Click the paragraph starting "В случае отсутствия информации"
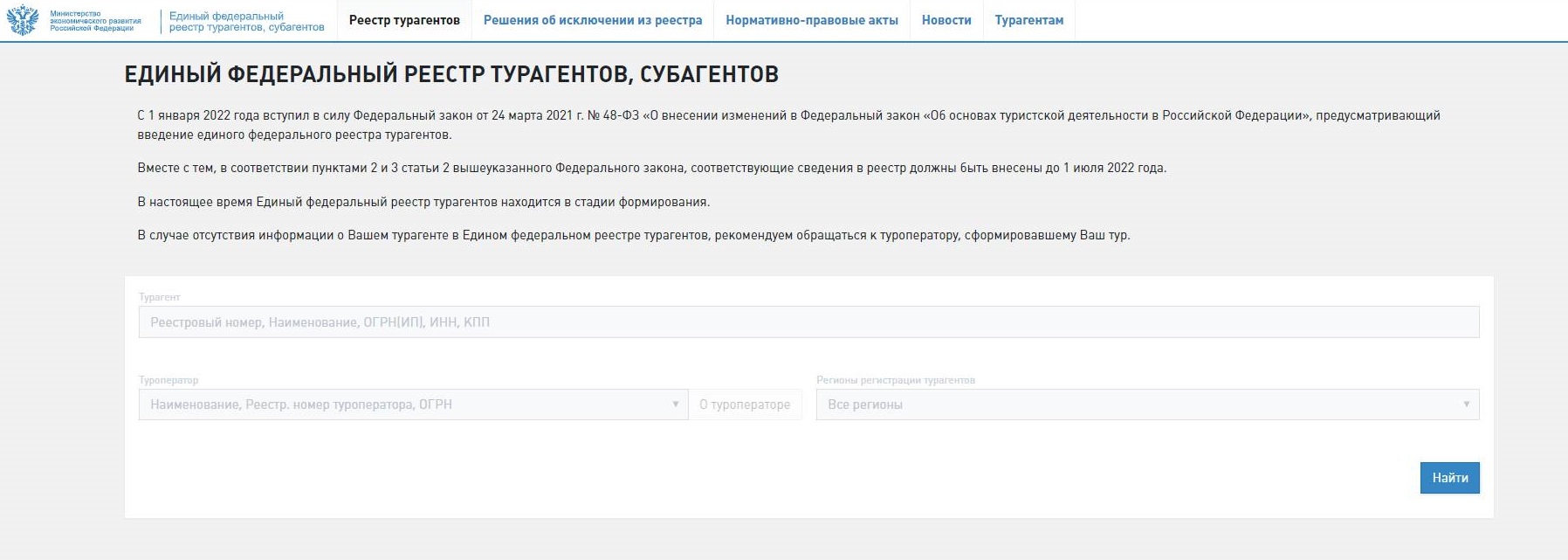Viewport: 1568px width, 560px height. pos(633,235)
